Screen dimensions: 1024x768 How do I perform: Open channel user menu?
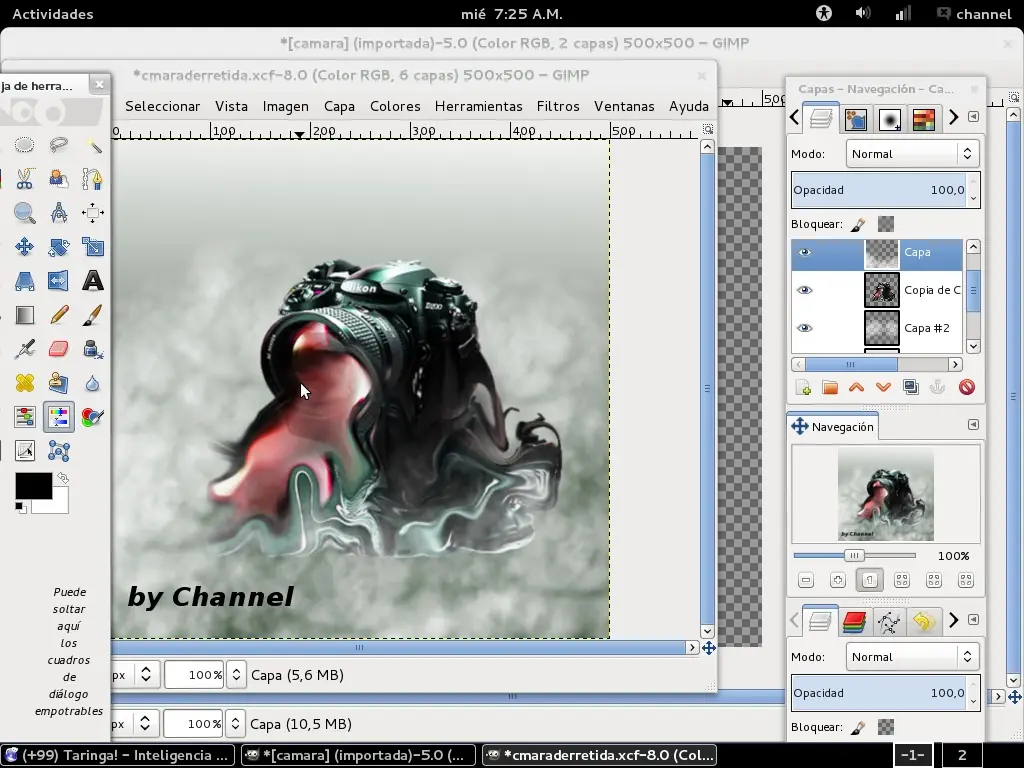(974, 14)
